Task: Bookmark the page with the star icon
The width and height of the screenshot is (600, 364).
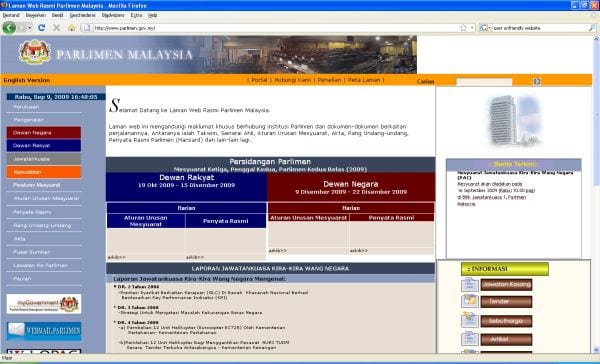Action: click(463, 28)
